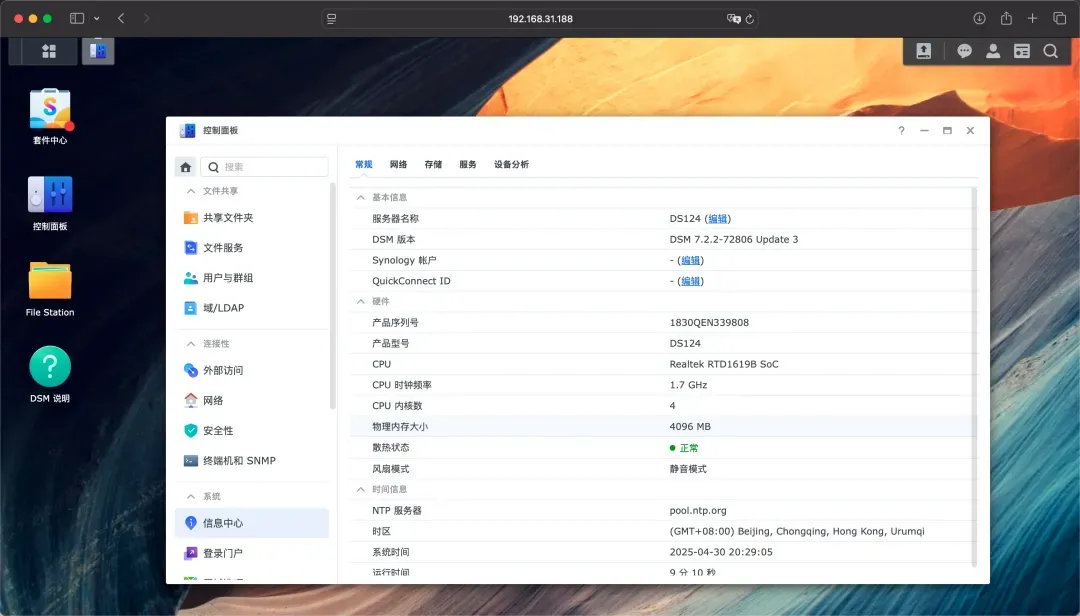
Task: Open a new Safari tab
Action: tap(1032, 19)
